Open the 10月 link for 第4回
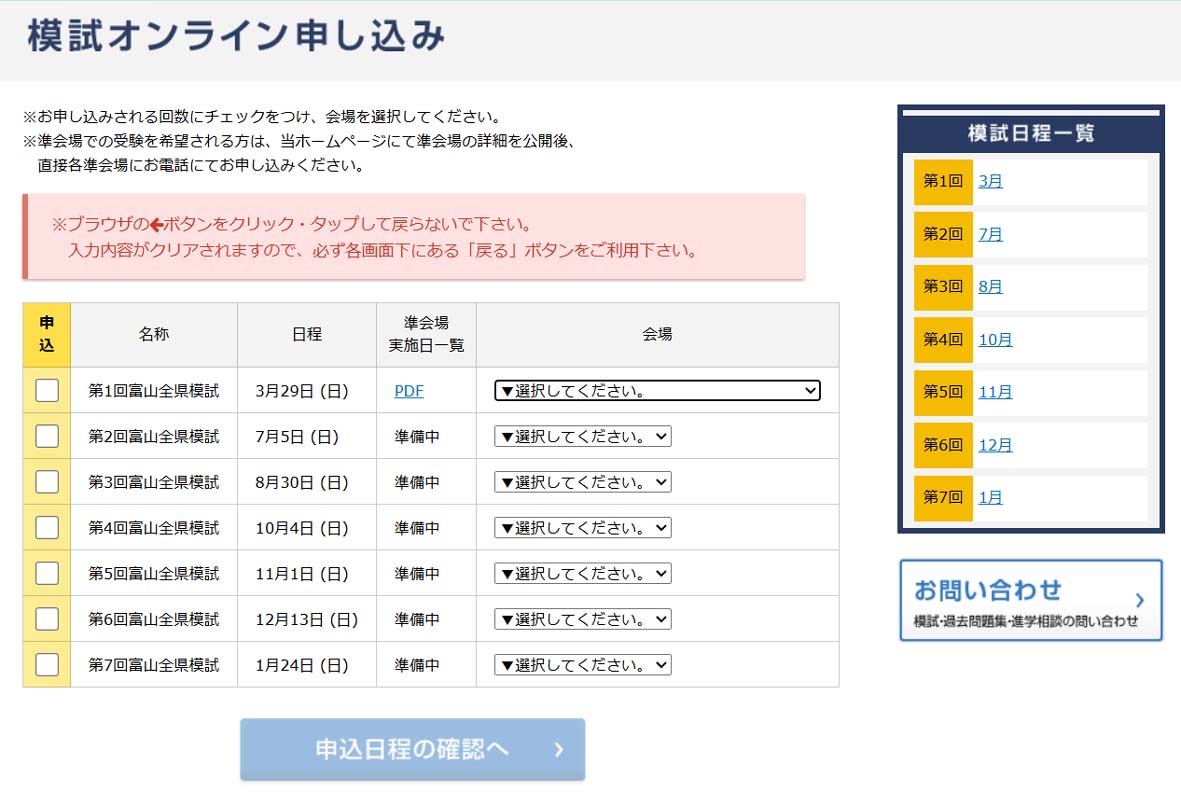The image size is (1181, 806). pyautogui.click(x=995, y=339)
